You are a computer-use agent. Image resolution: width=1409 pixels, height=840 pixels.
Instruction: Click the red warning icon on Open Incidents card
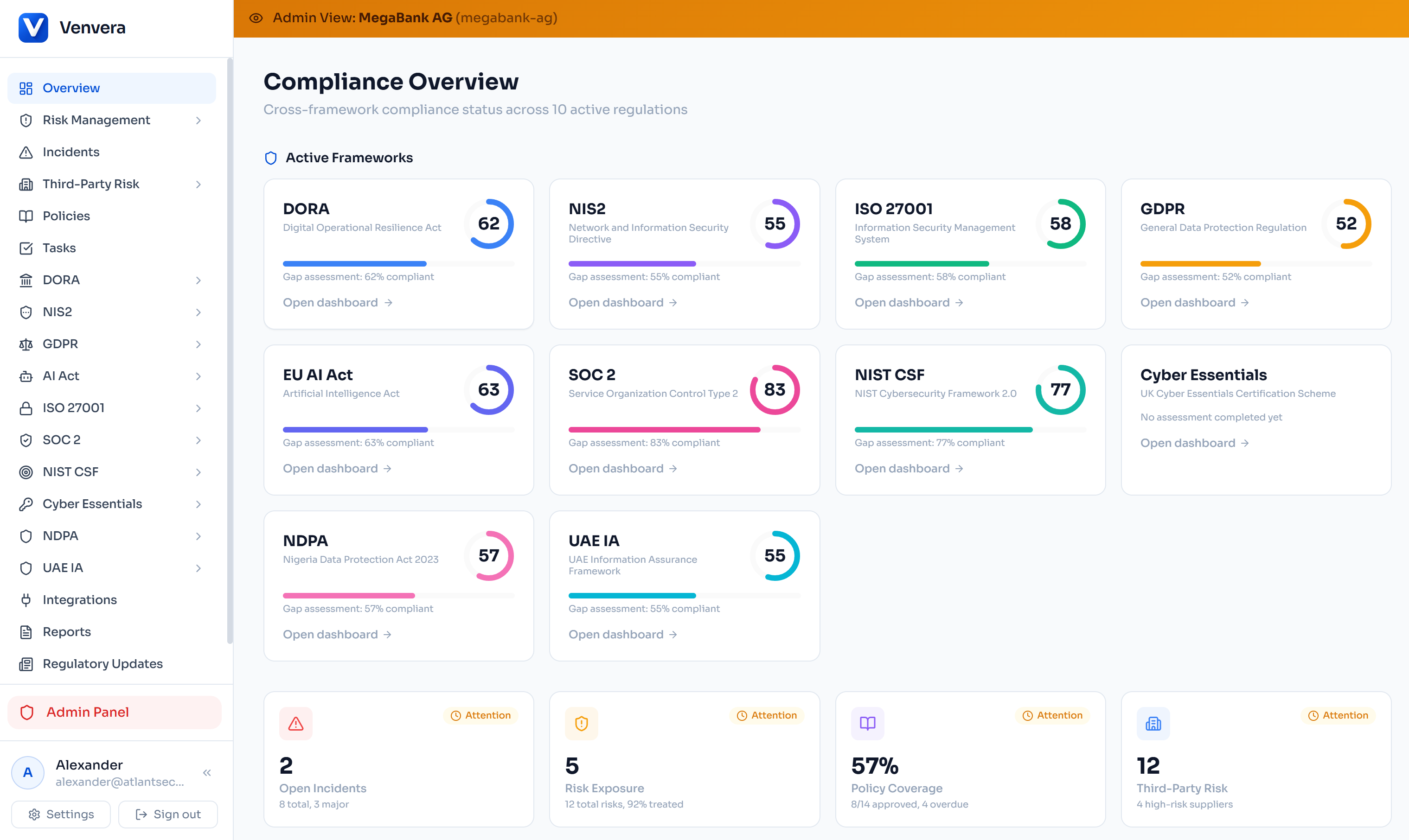point(295,723)
